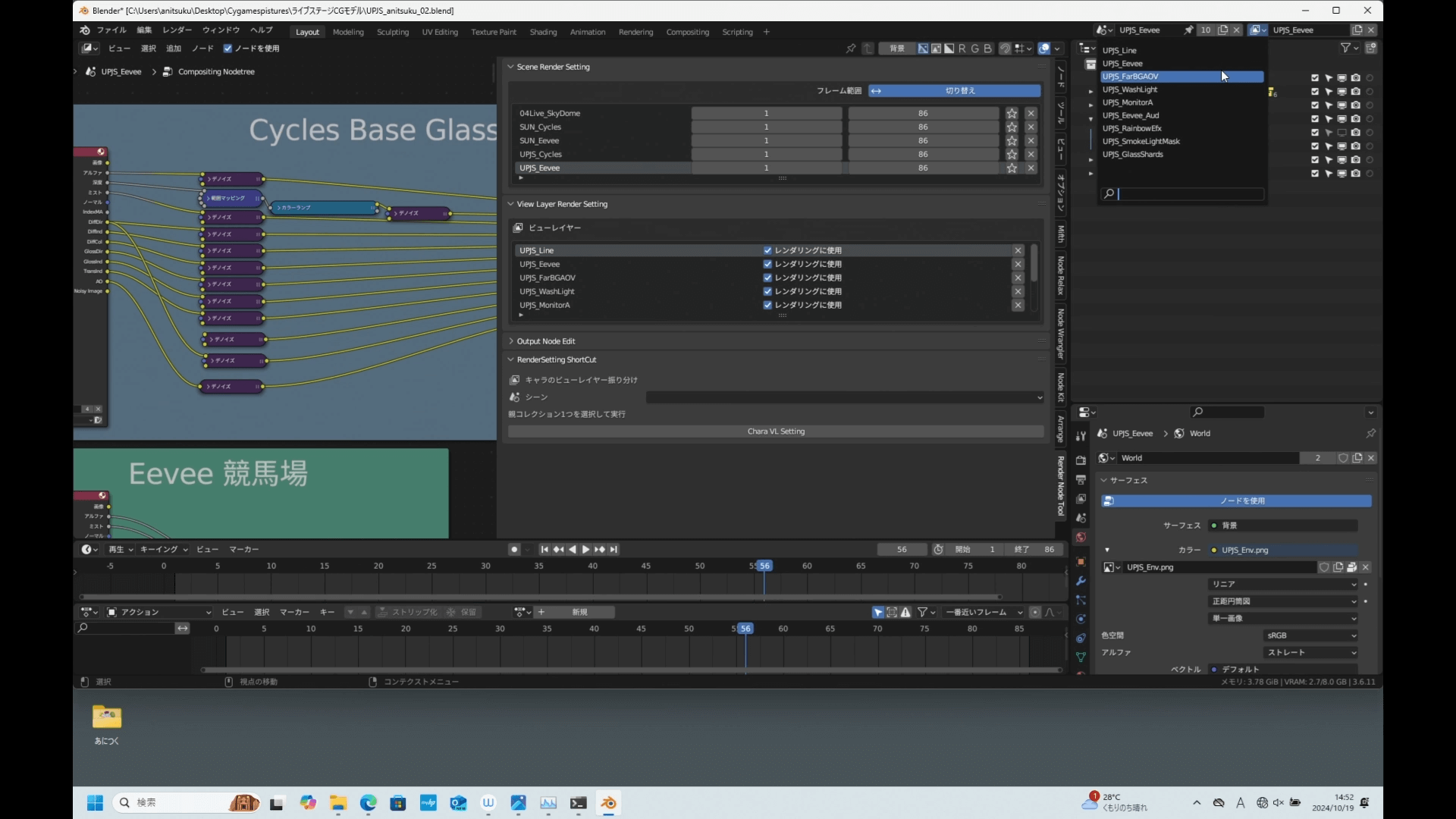Screen dimensions: 1456x819
Task: Collapse the View Layer Render Setting panel
Action: [x=511, y=205]
